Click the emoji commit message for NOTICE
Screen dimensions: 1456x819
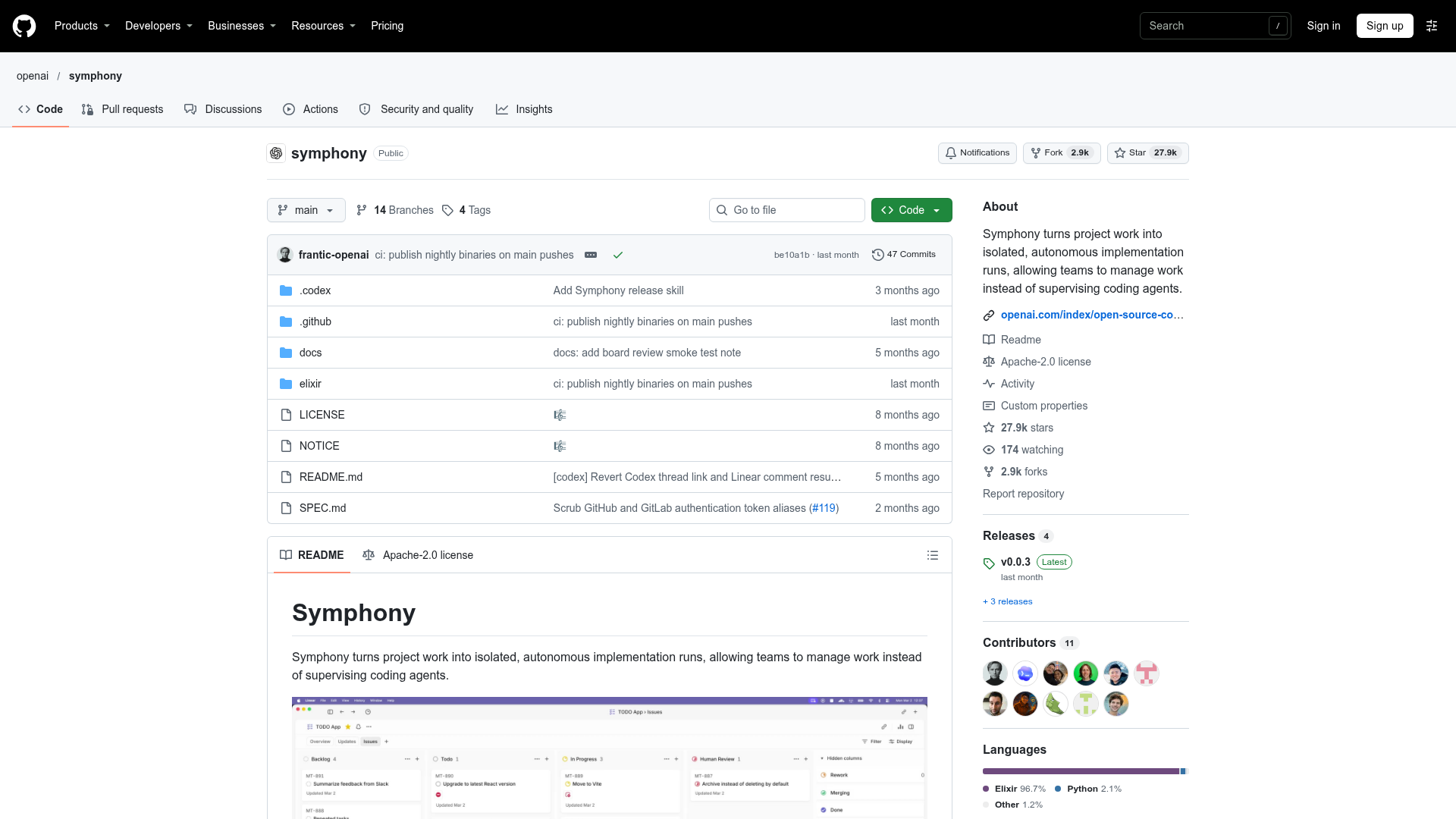[x=560, y=446]
